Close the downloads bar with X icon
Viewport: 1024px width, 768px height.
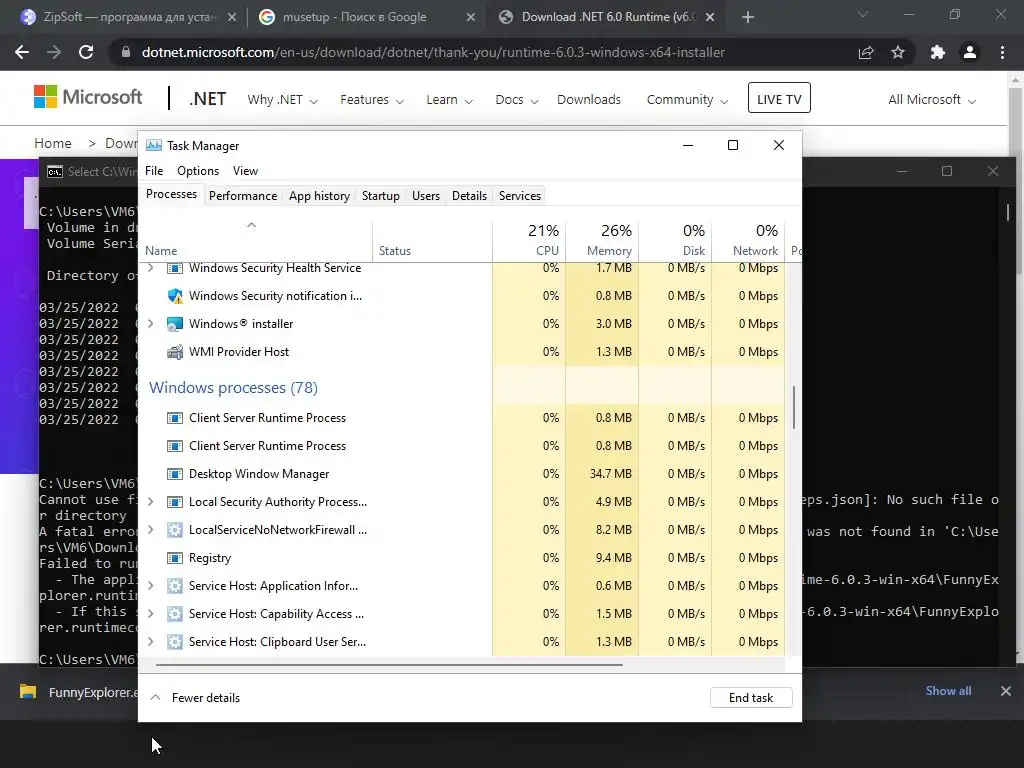(x=1006, y=691)
